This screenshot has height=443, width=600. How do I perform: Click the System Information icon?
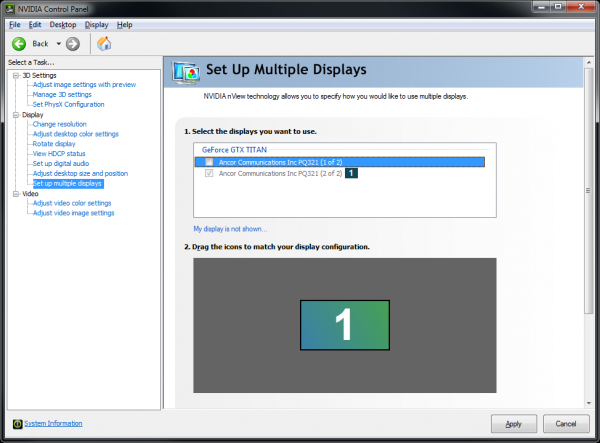[15, 424]
